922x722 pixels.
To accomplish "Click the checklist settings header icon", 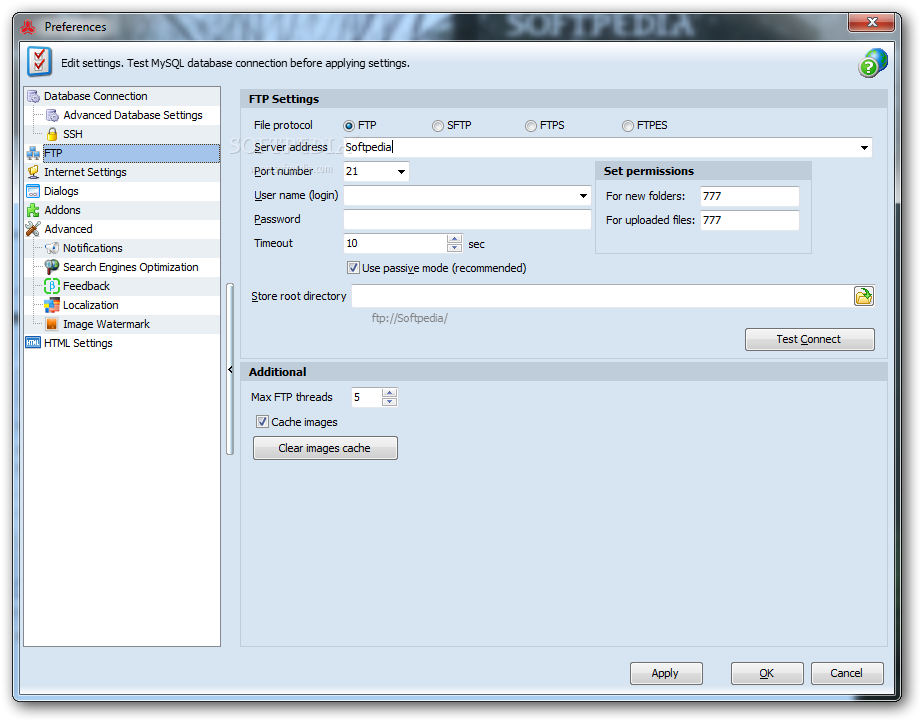I will point(39,62).
